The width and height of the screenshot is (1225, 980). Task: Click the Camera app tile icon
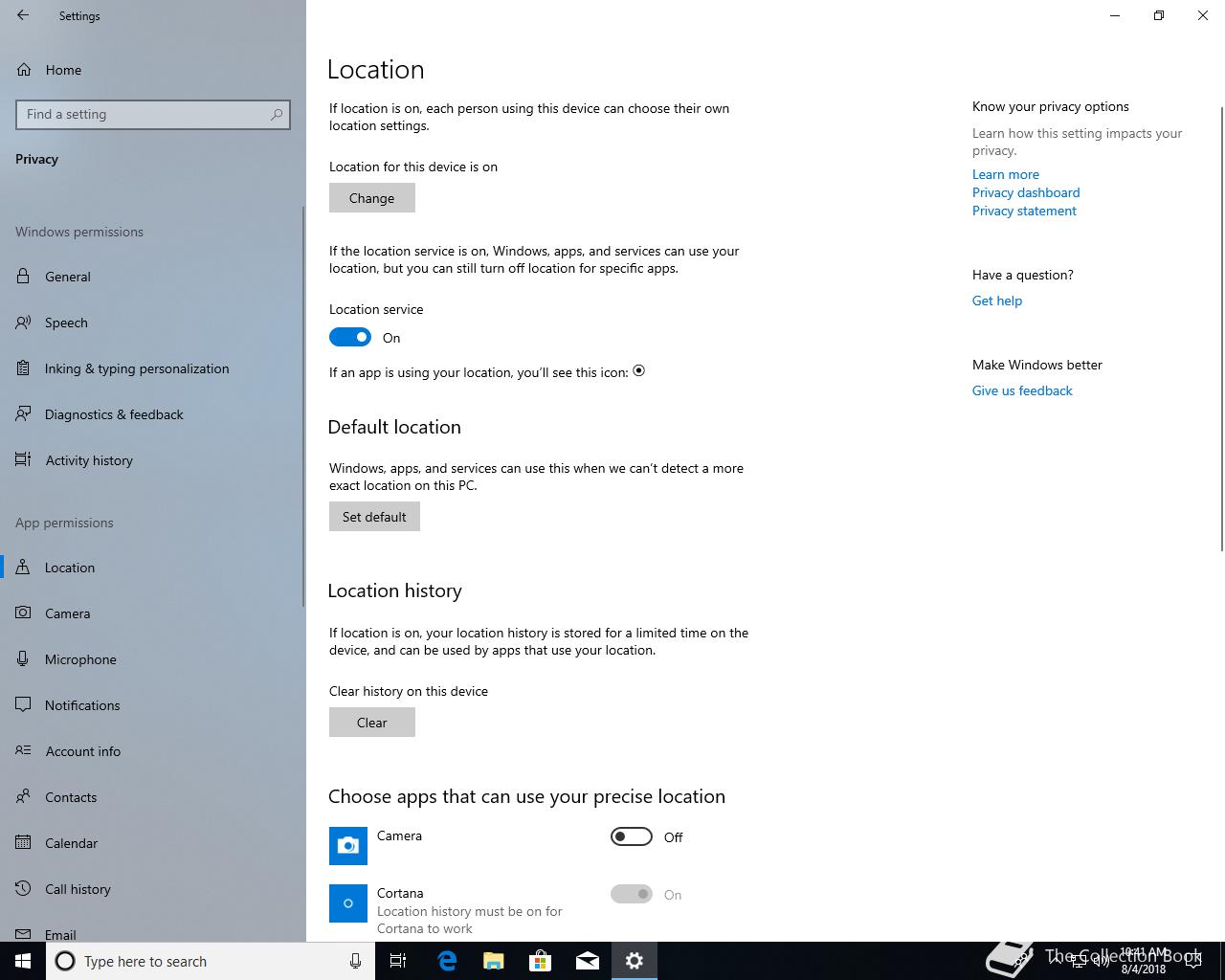(348, 846)
